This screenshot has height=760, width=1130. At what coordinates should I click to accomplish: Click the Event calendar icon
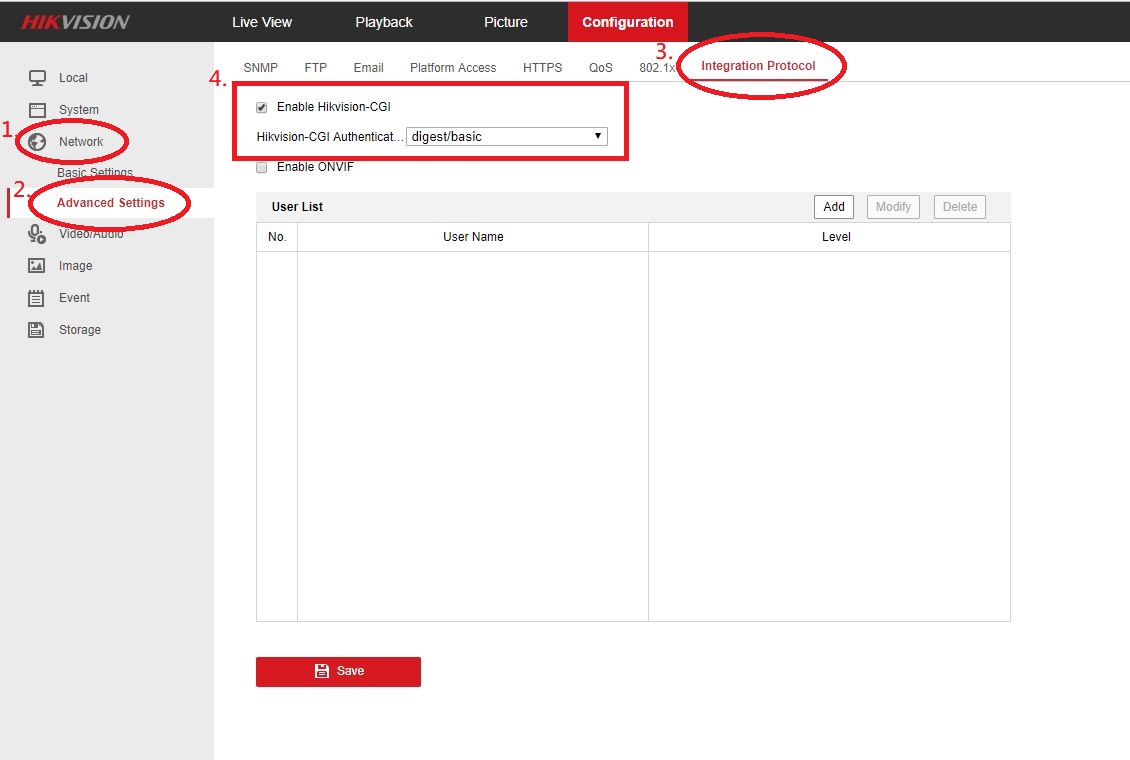36,298
